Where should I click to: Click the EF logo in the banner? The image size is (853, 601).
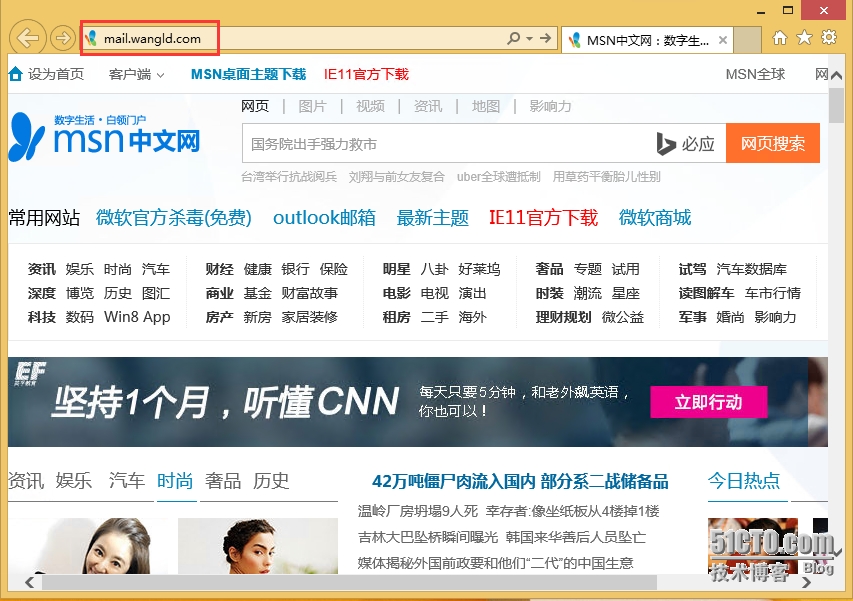pyautogui.click(x=30, y=374)
